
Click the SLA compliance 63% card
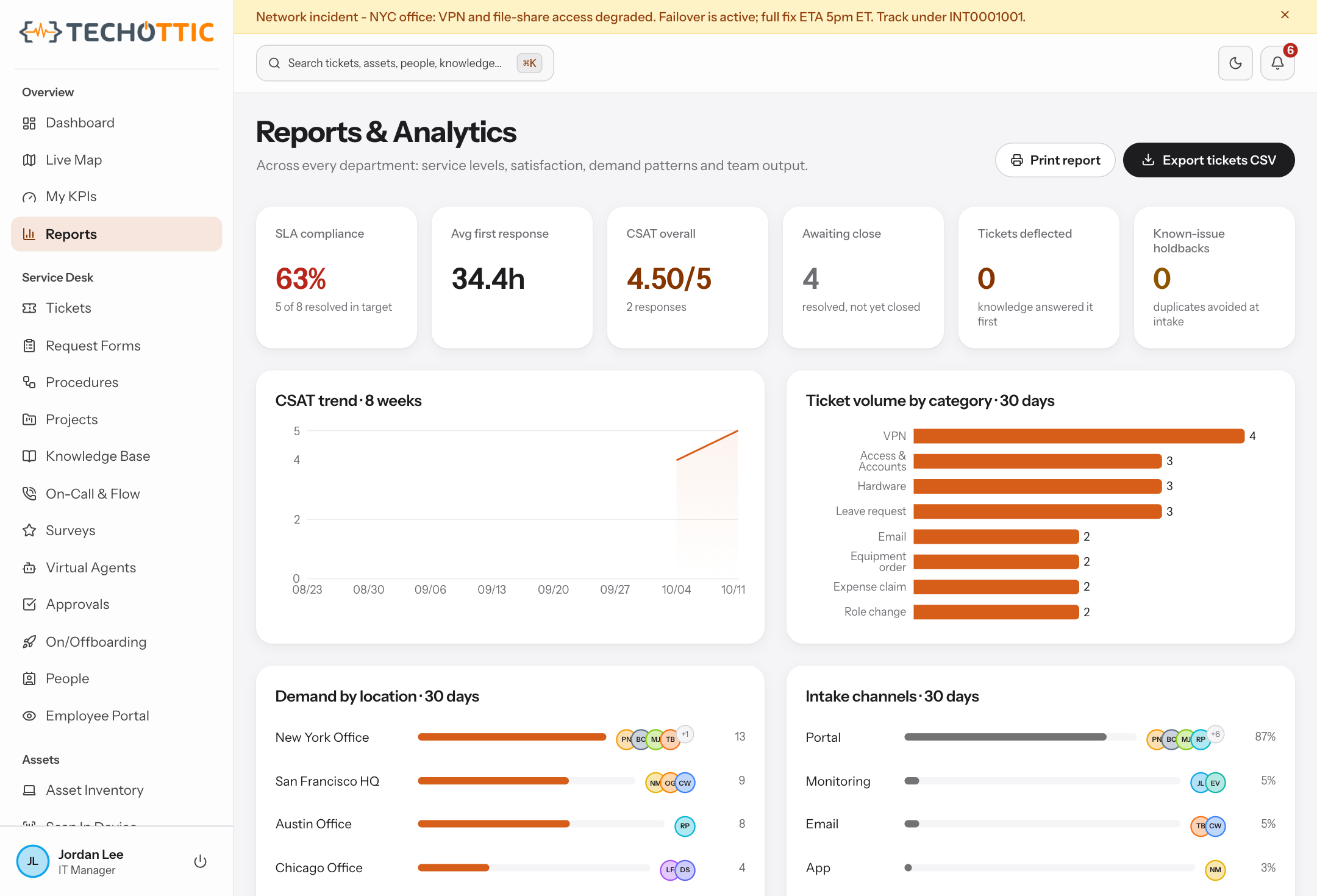coord(337,277)
